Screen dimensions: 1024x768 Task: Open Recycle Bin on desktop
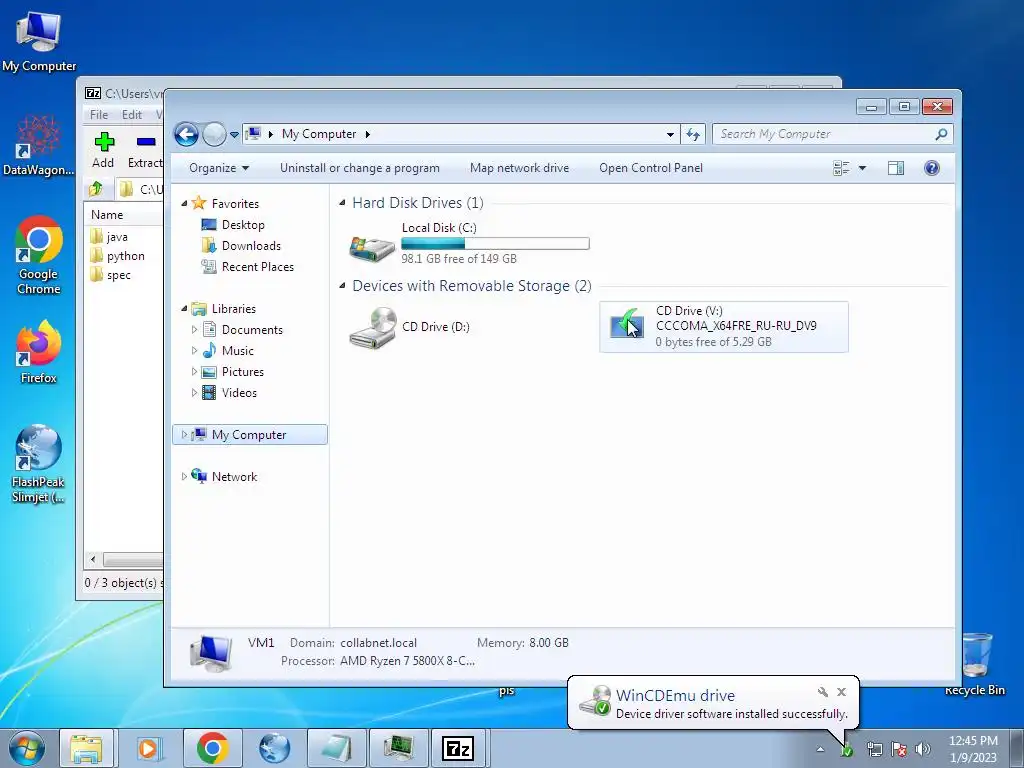(x=975, y=663)
